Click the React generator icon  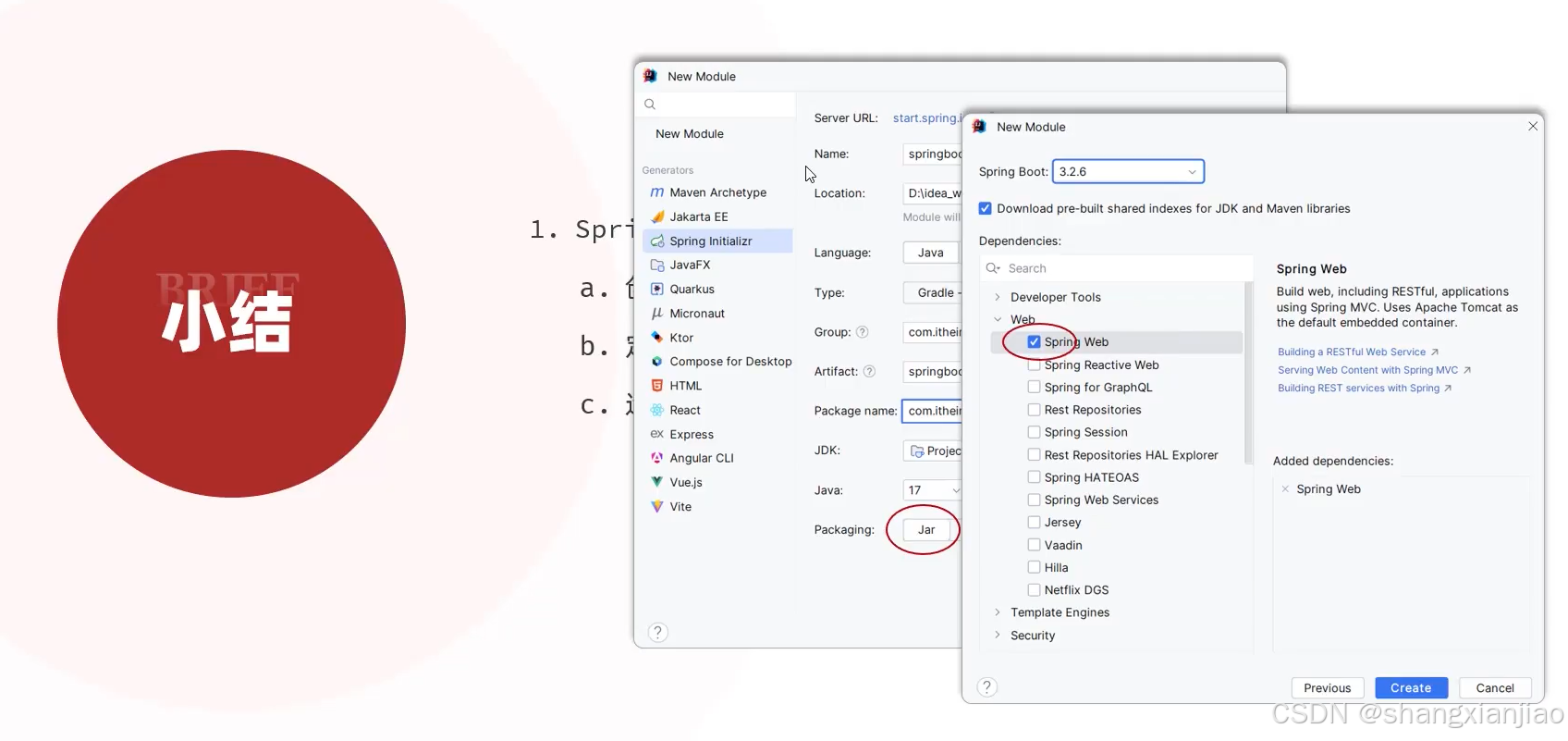click(657, 410)
